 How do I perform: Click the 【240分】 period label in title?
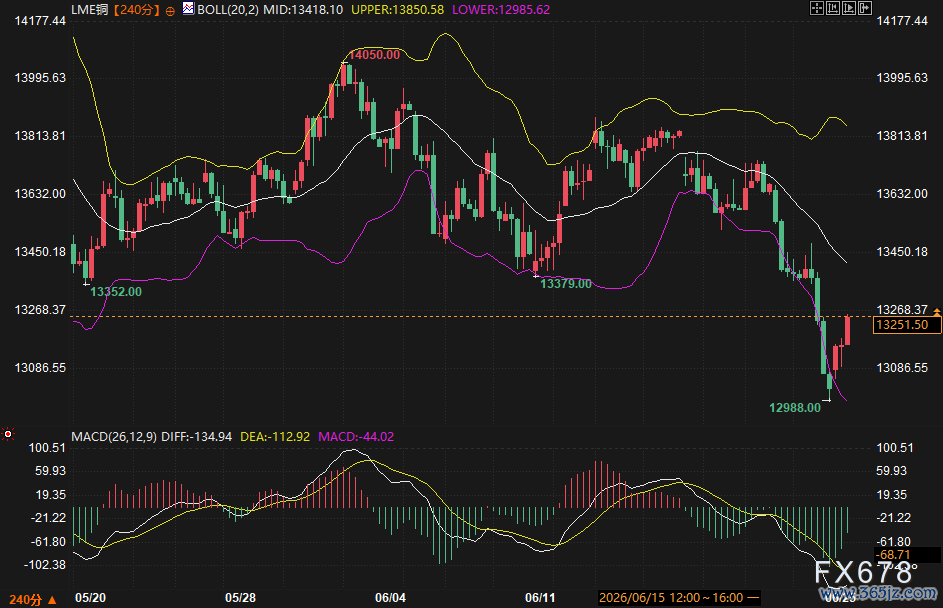click(x=137, y=10)
